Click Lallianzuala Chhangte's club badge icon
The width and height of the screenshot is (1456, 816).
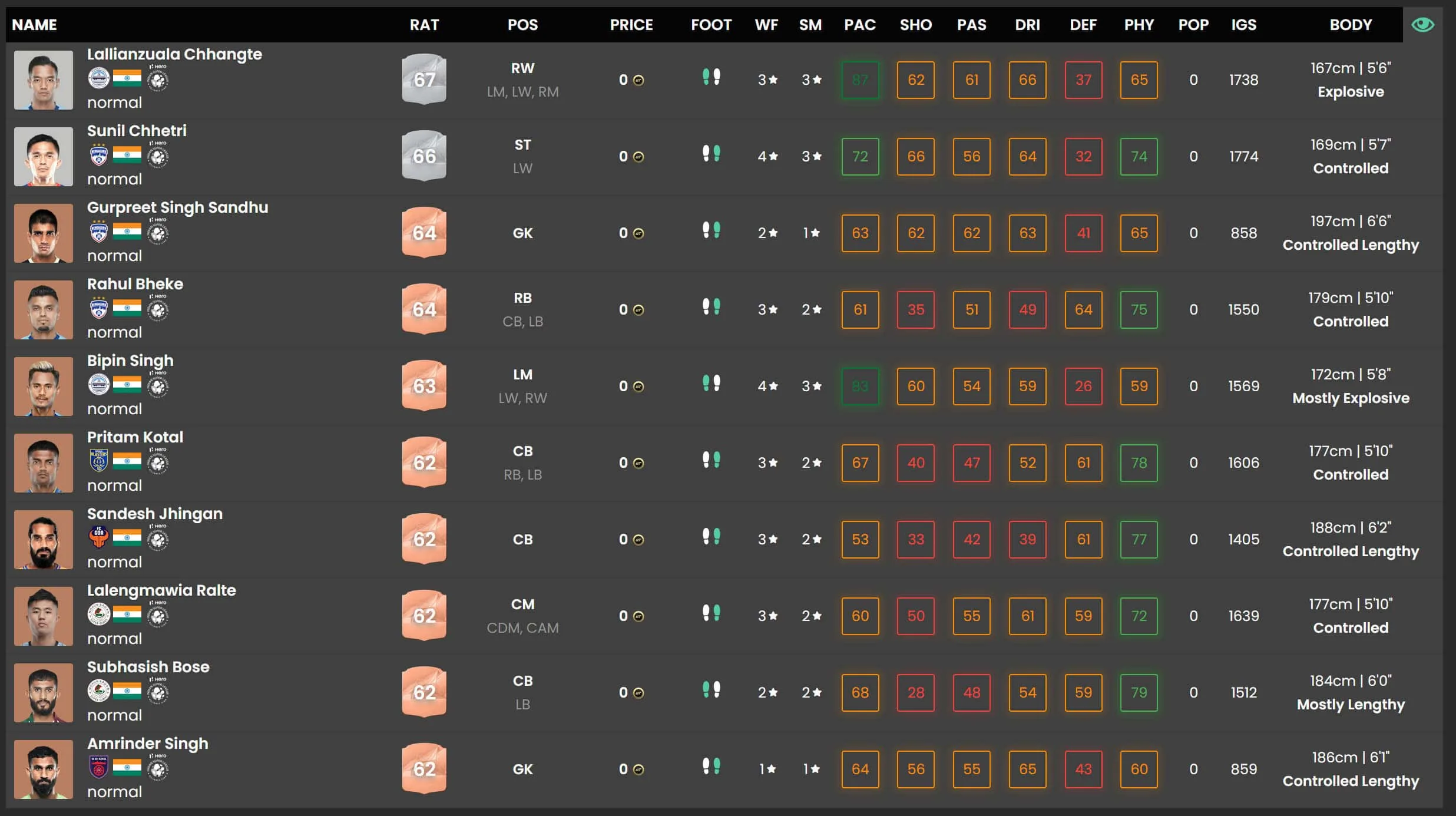(x=98, y=78)
